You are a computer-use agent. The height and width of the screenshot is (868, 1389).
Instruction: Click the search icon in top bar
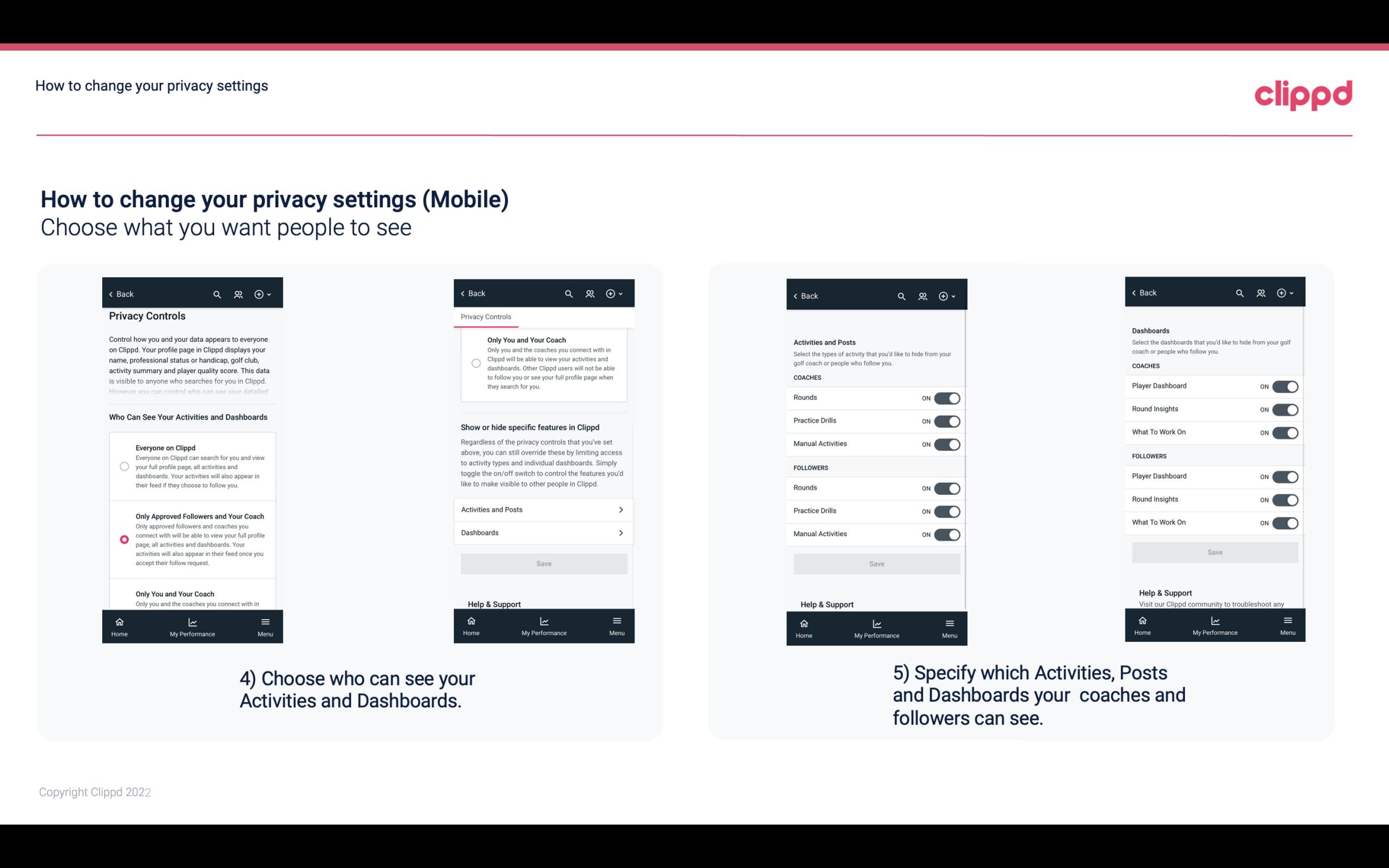[x=218, y=293]
